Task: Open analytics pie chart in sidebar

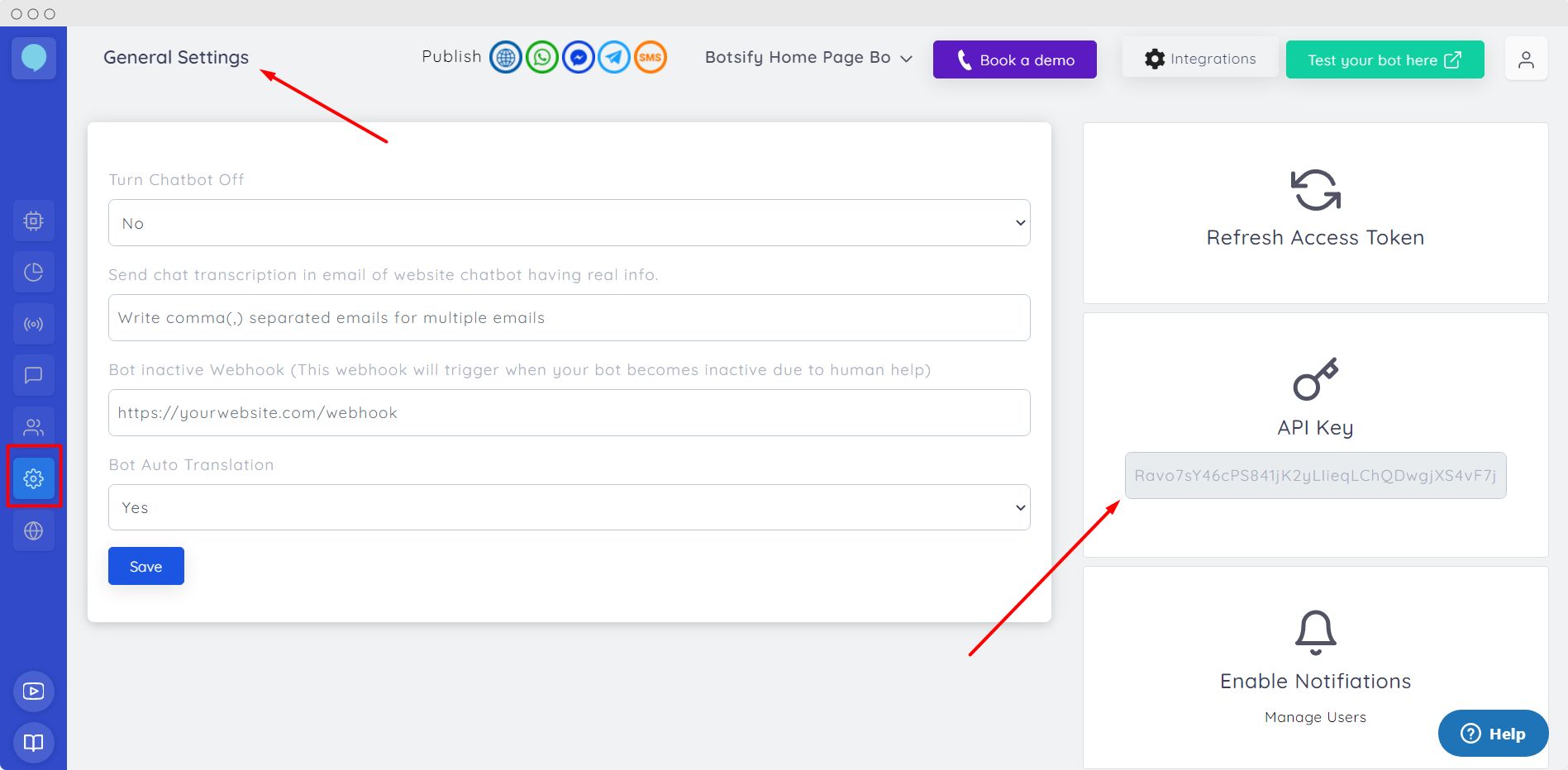Action: [34, 273]
